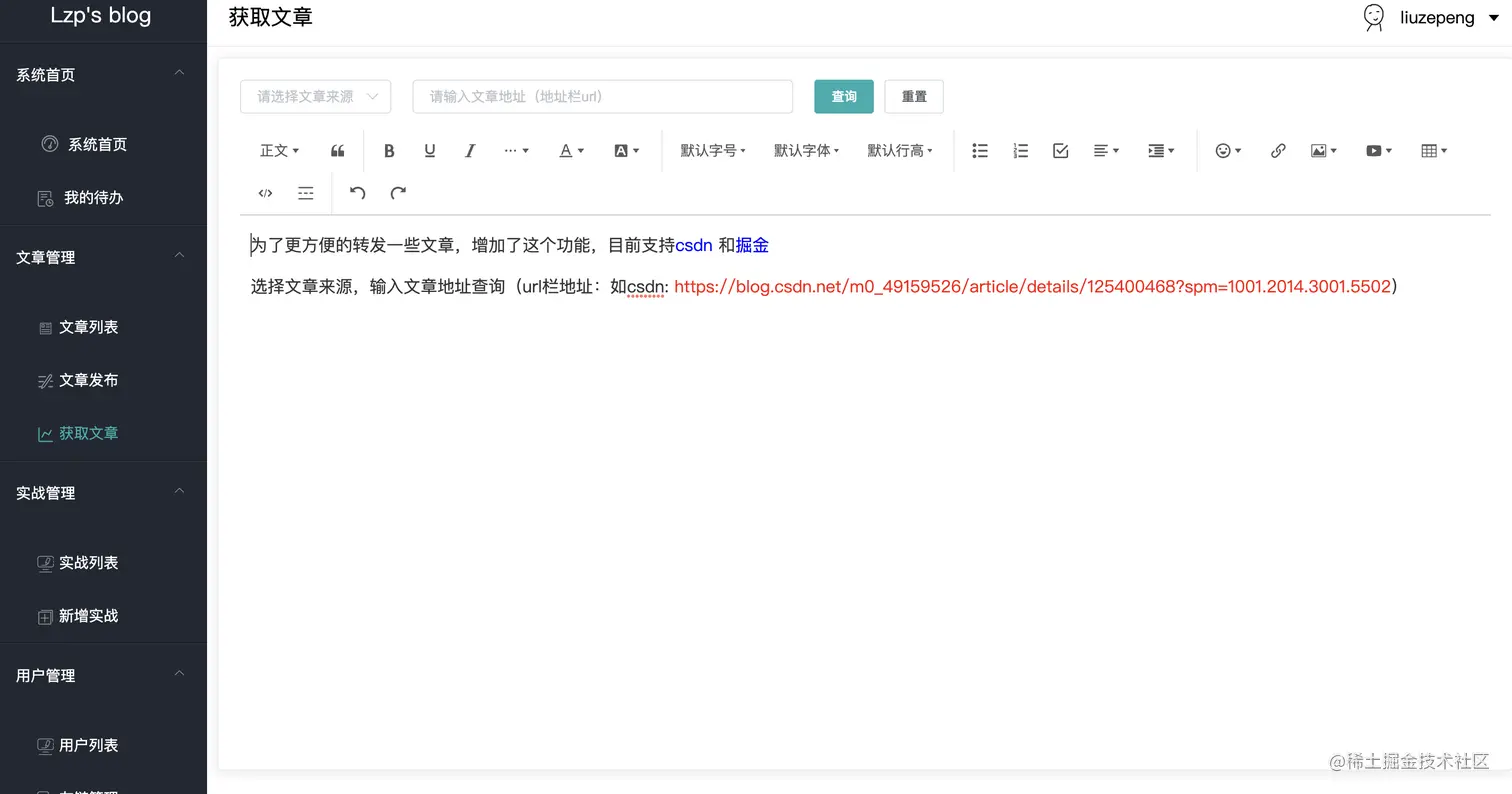Open more text styles menu (three dots)
The width and height of the screenshot is (1512, 794).
516,151
